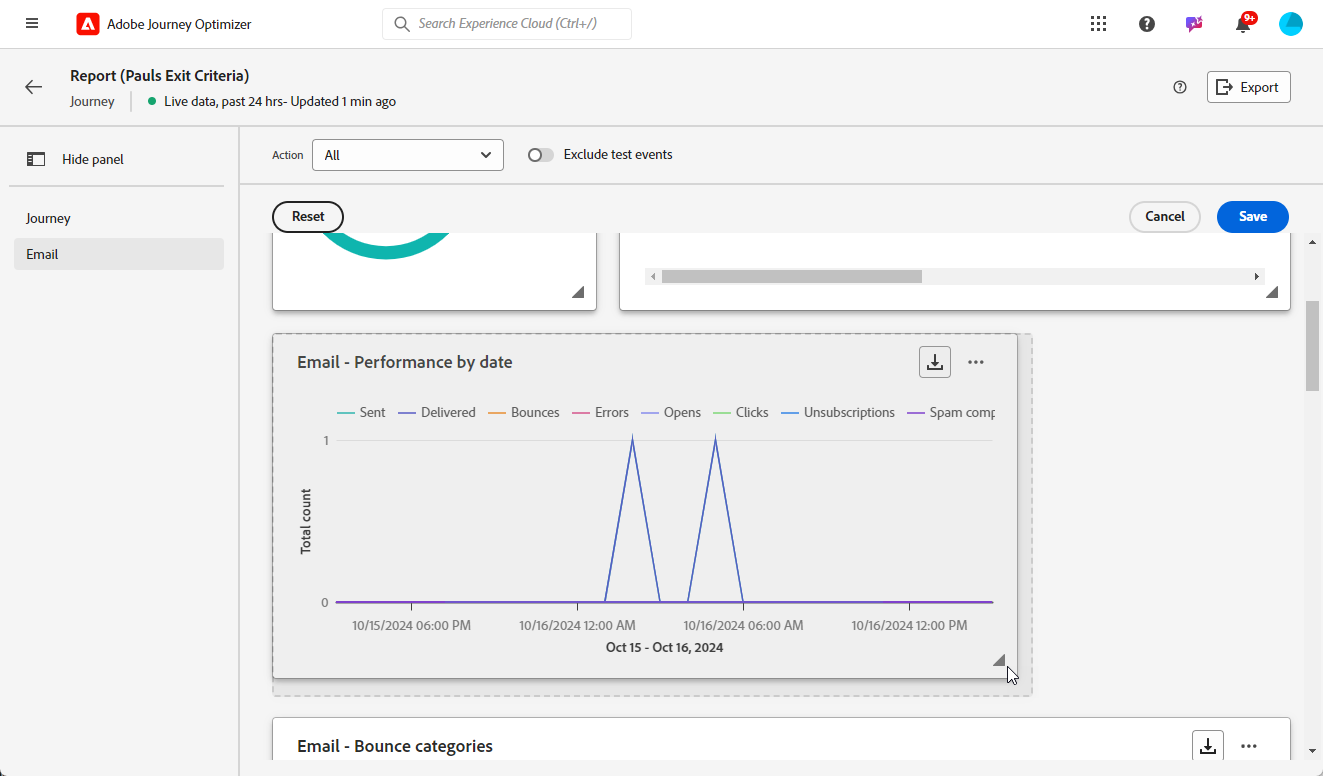This screenshot has width=1323, height=776.
Task: Open more options for Performance by date
Action: 976,362
